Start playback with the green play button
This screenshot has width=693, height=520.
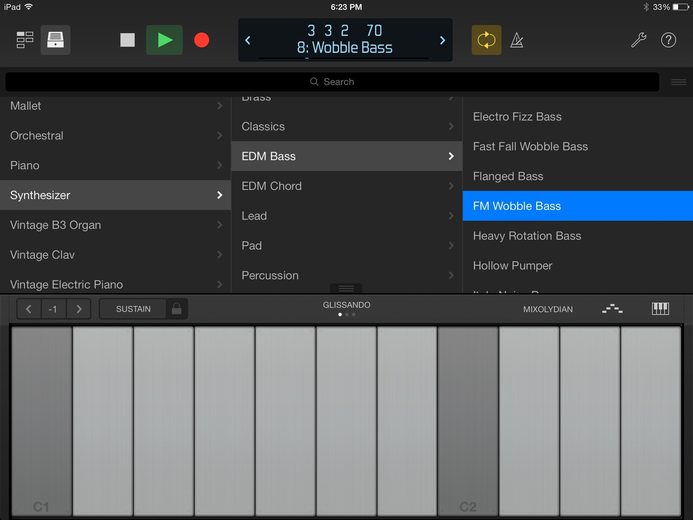[x=164, y=40]
